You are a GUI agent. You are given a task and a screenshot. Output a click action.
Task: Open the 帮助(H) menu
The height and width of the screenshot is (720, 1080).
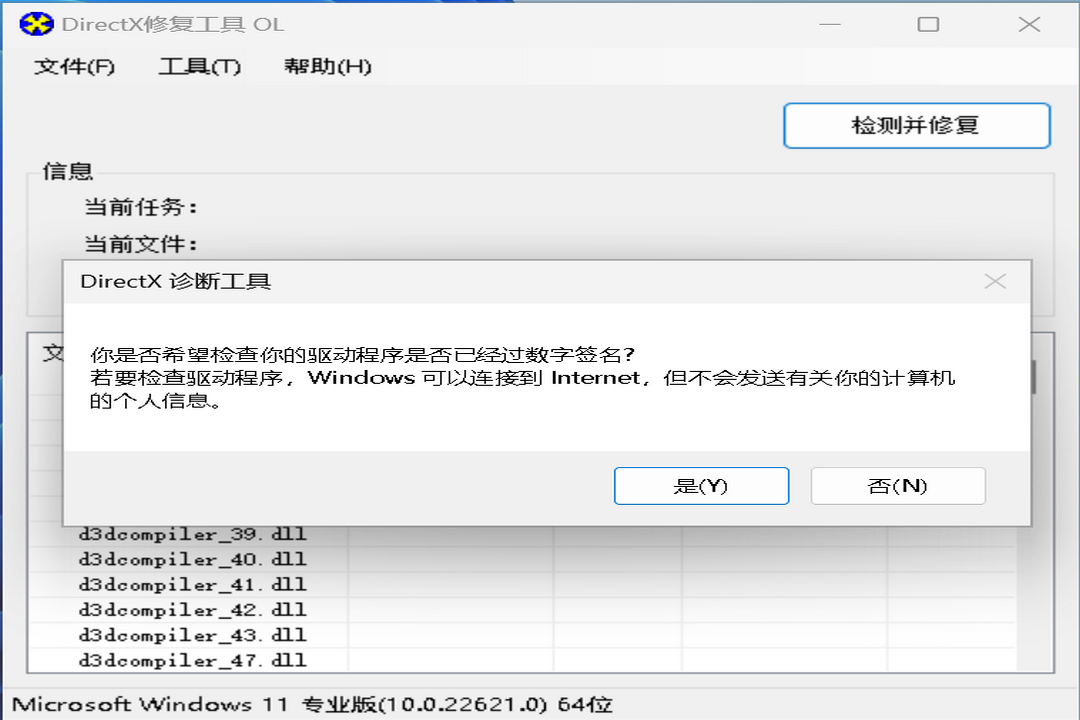327,66
